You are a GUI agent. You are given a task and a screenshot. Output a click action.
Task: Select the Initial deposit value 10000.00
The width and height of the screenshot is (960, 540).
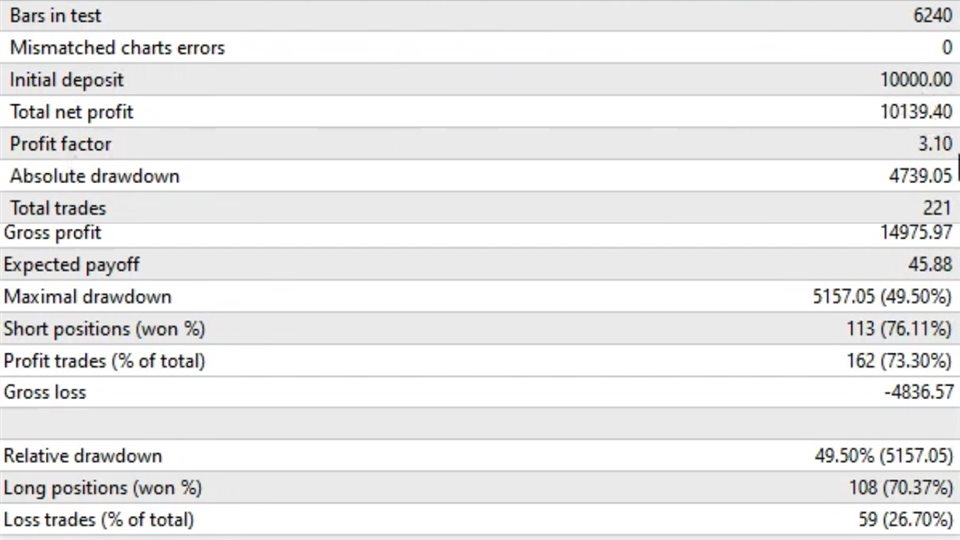[916, 80]
